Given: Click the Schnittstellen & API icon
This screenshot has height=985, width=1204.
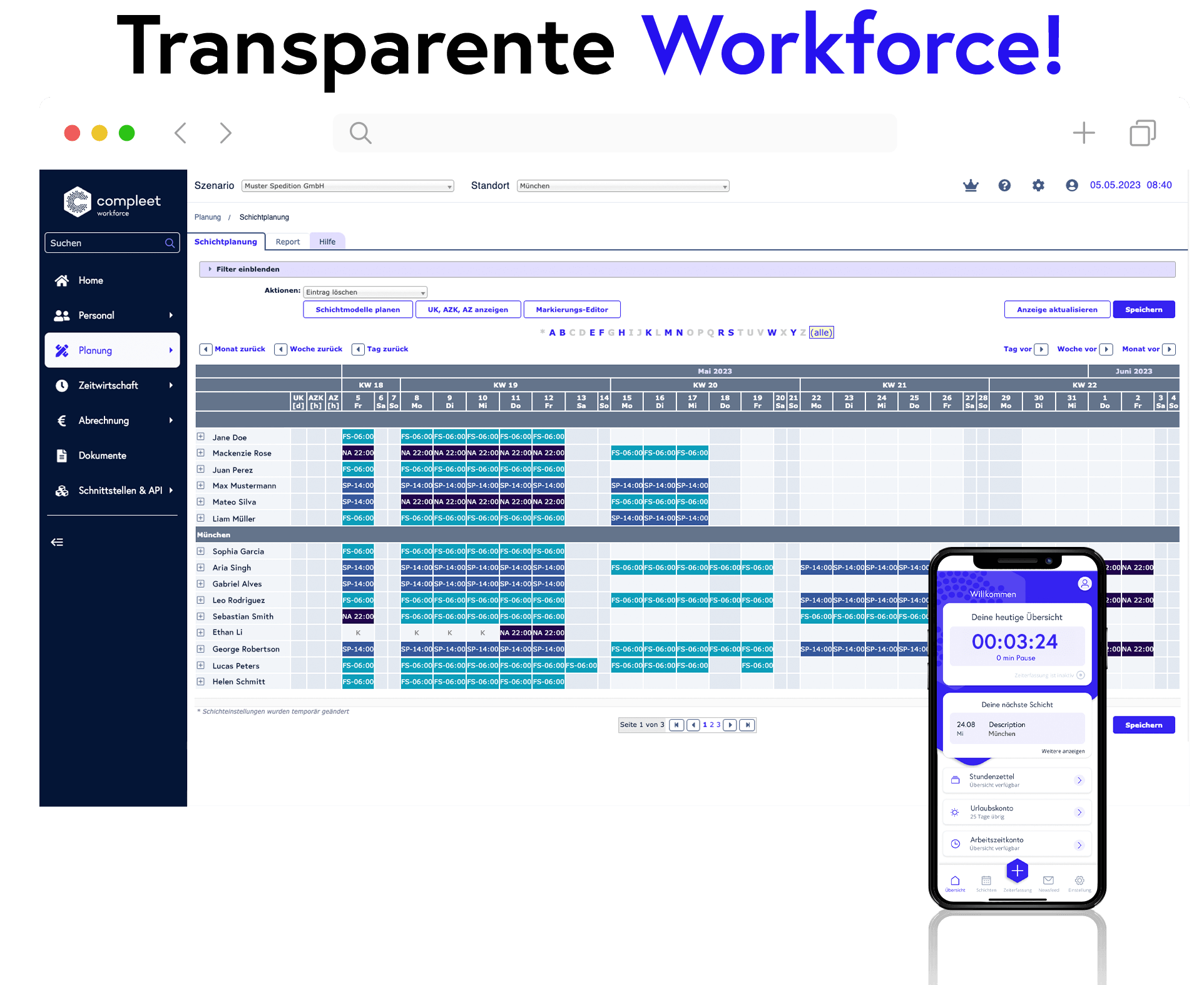Looking at the screenshot, I should click(61, 490).
